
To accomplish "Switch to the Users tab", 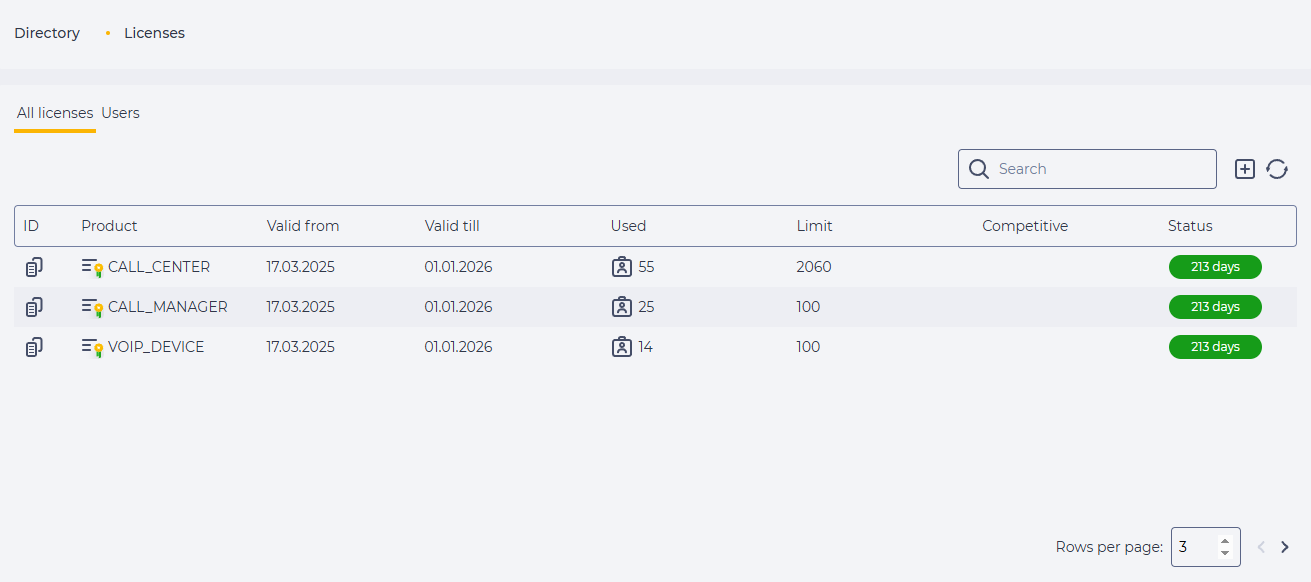I will pyautogui.click(x=120, y=113).
